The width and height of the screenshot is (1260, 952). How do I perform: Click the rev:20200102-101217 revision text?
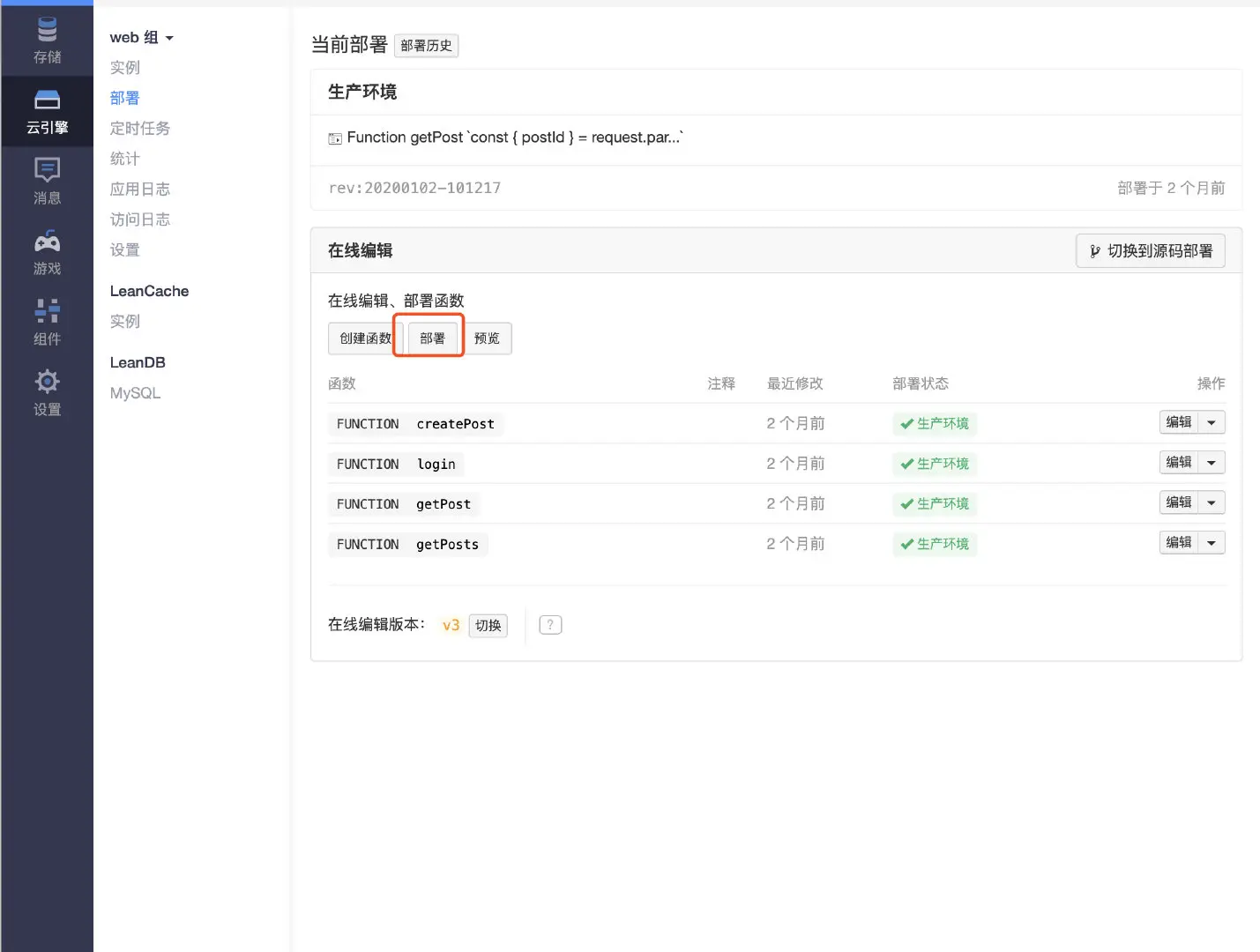point(414,188)
